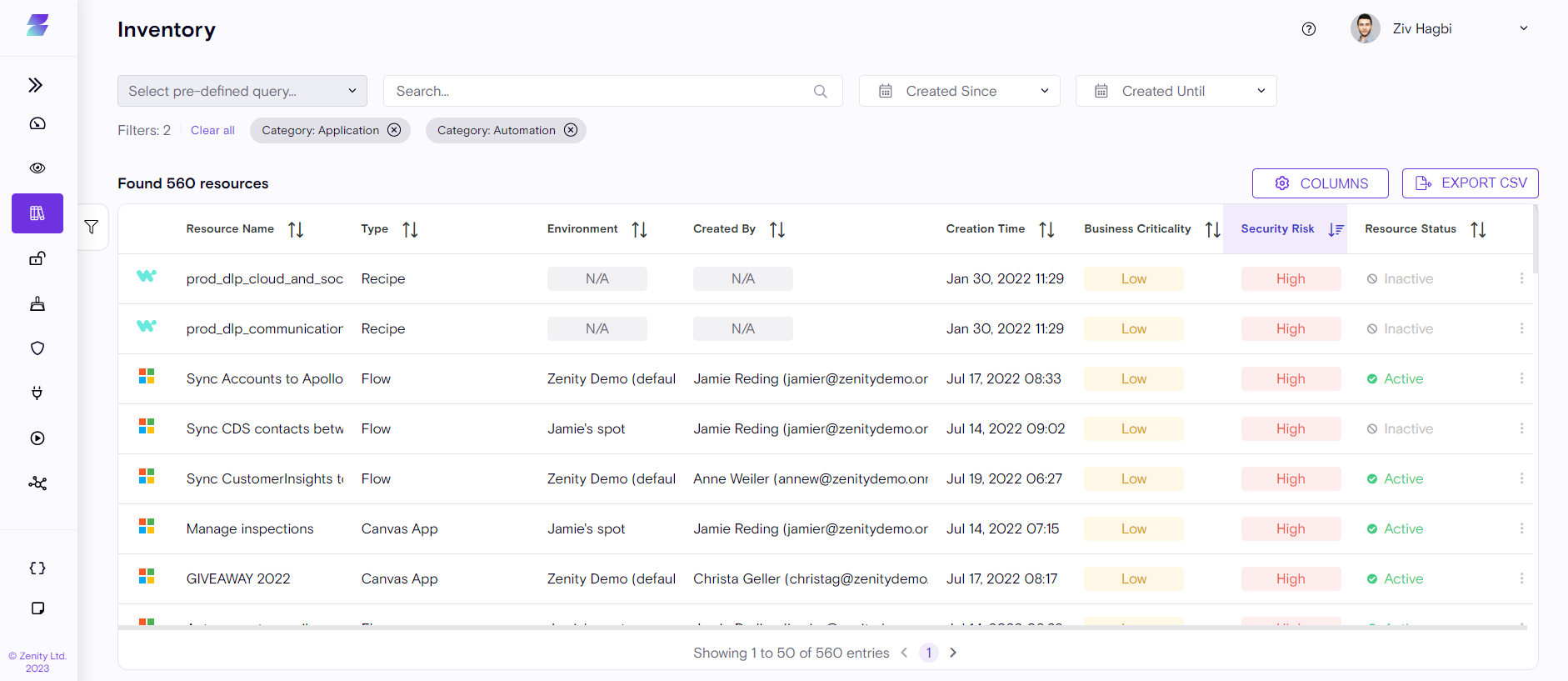Click the COLUMNS button
This screenshot has height=681, width=1568.
pyautogui.click(x=1320, y=183)
